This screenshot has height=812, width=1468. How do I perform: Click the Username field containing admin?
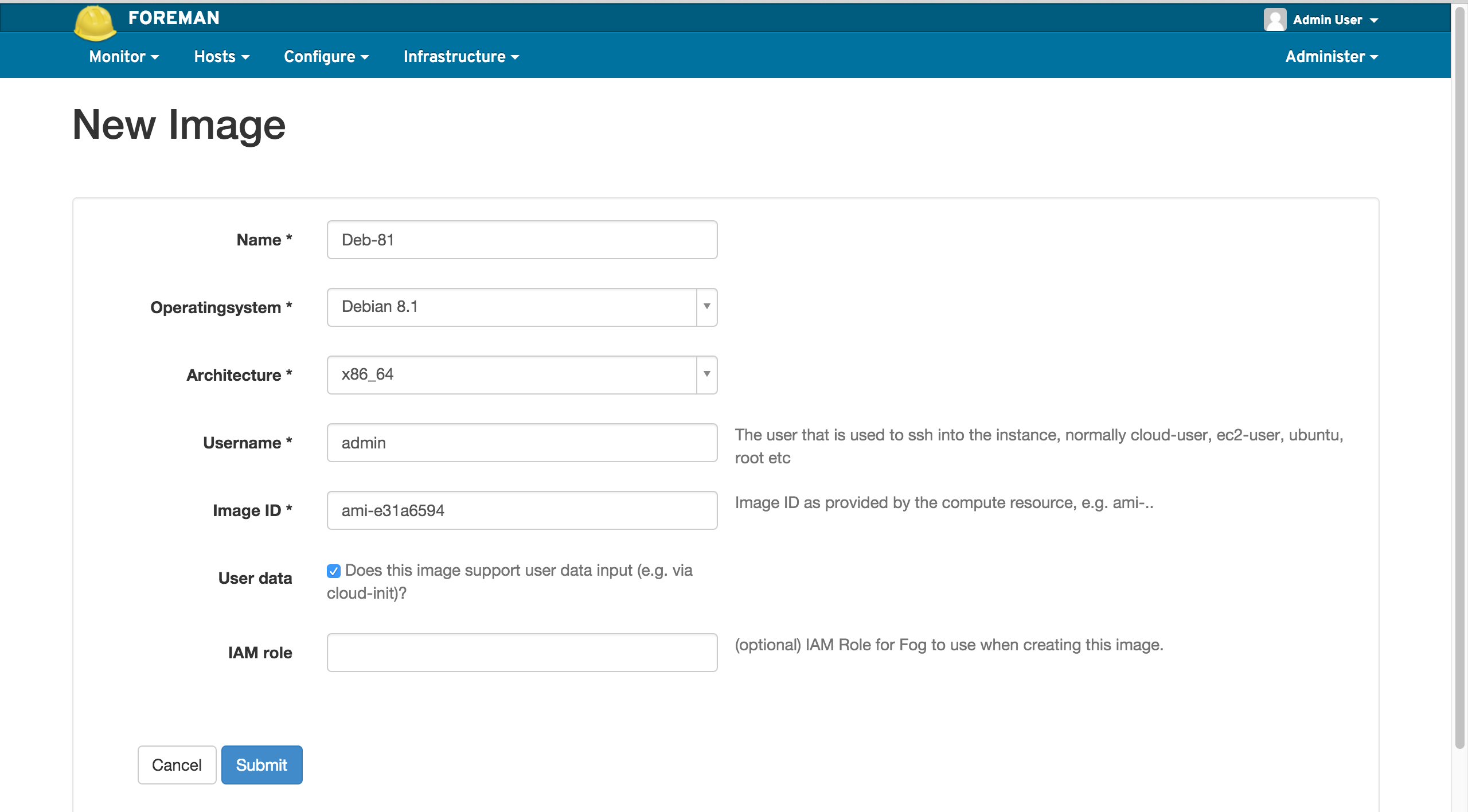pos(521,443)
